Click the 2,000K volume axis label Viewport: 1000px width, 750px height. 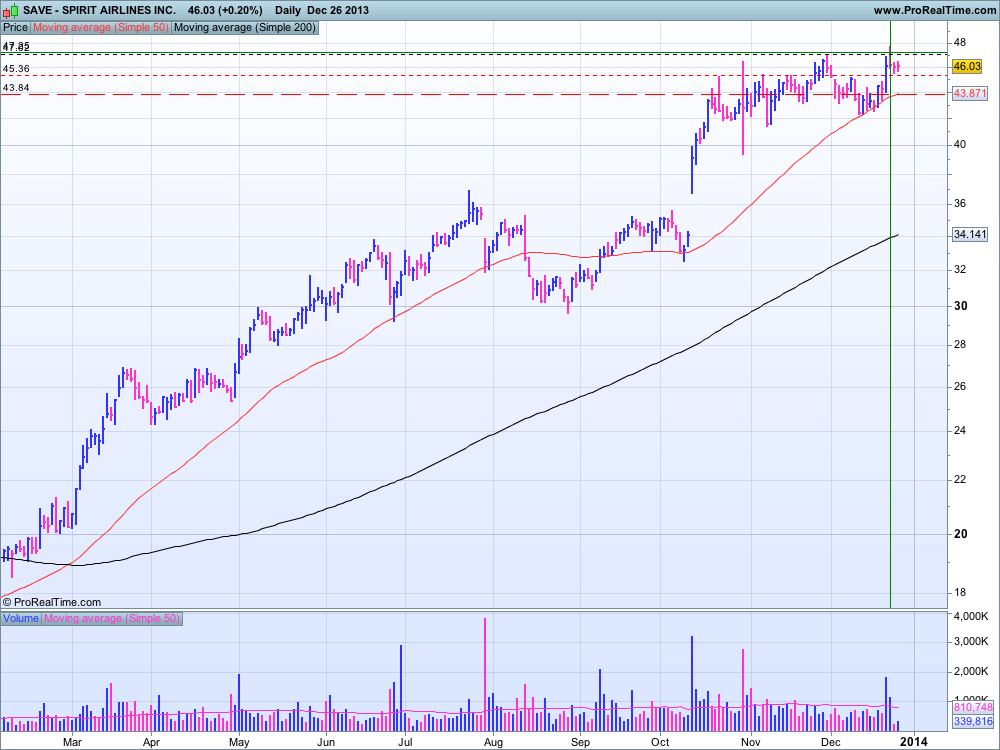[x=971, y=671]
